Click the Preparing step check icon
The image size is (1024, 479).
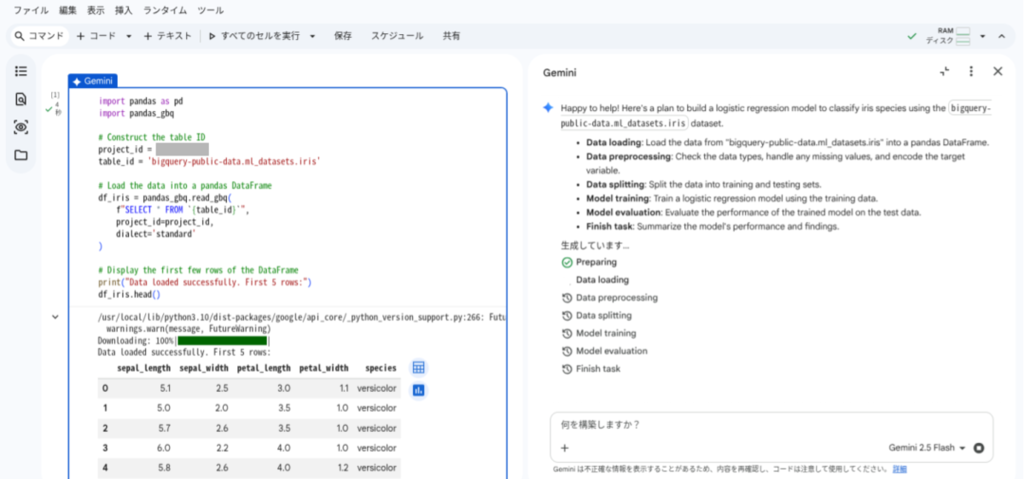(x=567, y=262)
